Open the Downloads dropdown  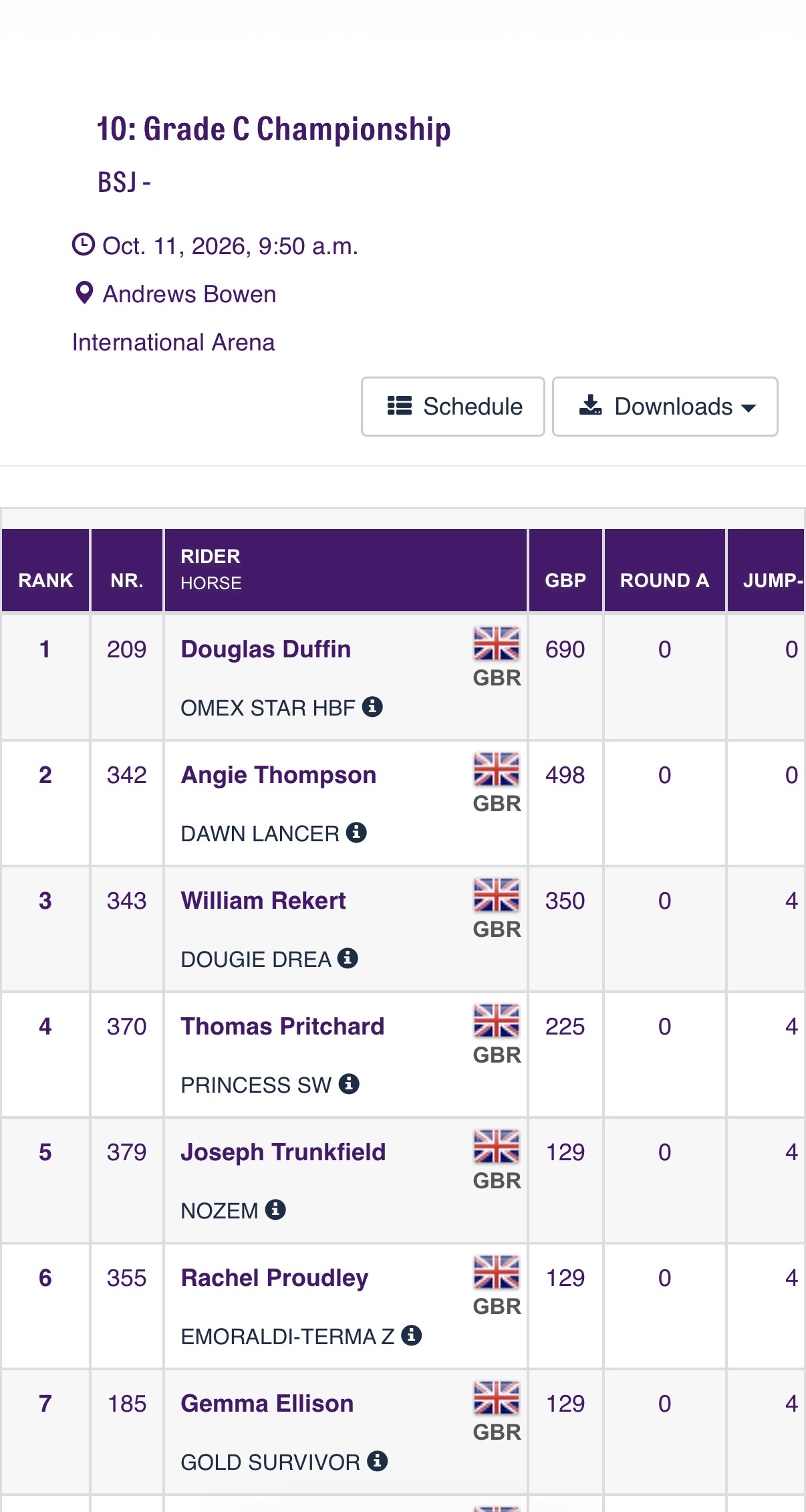pyautogui.click(x=665, y=407)
